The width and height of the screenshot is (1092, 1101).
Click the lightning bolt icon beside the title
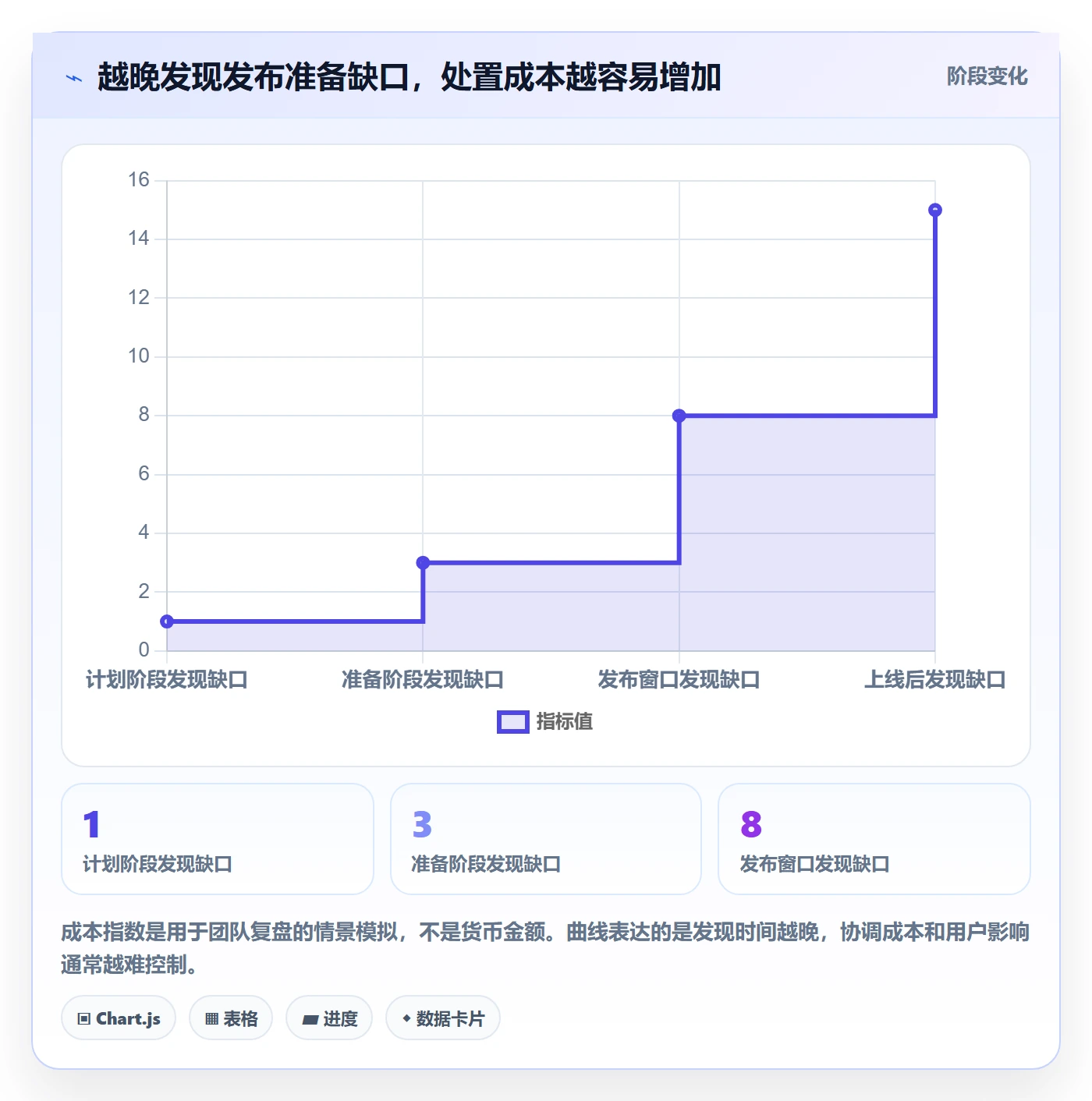tap(74, 78)
